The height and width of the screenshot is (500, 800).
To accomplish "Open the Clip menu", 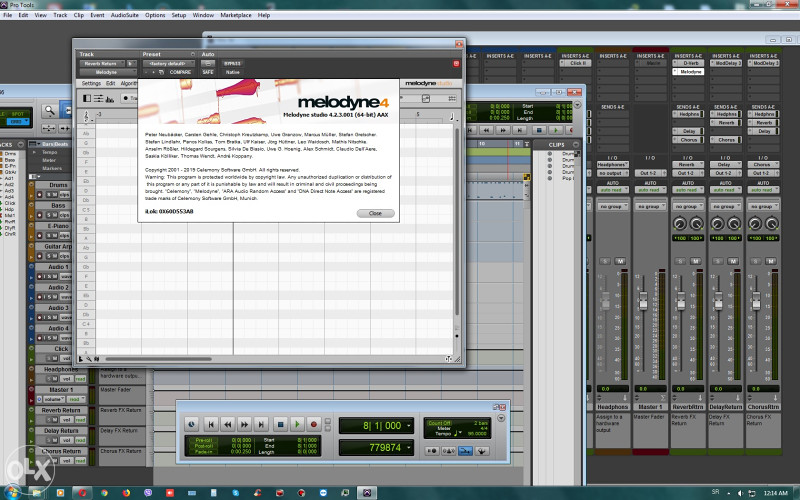I will click(x=79, y=15).
